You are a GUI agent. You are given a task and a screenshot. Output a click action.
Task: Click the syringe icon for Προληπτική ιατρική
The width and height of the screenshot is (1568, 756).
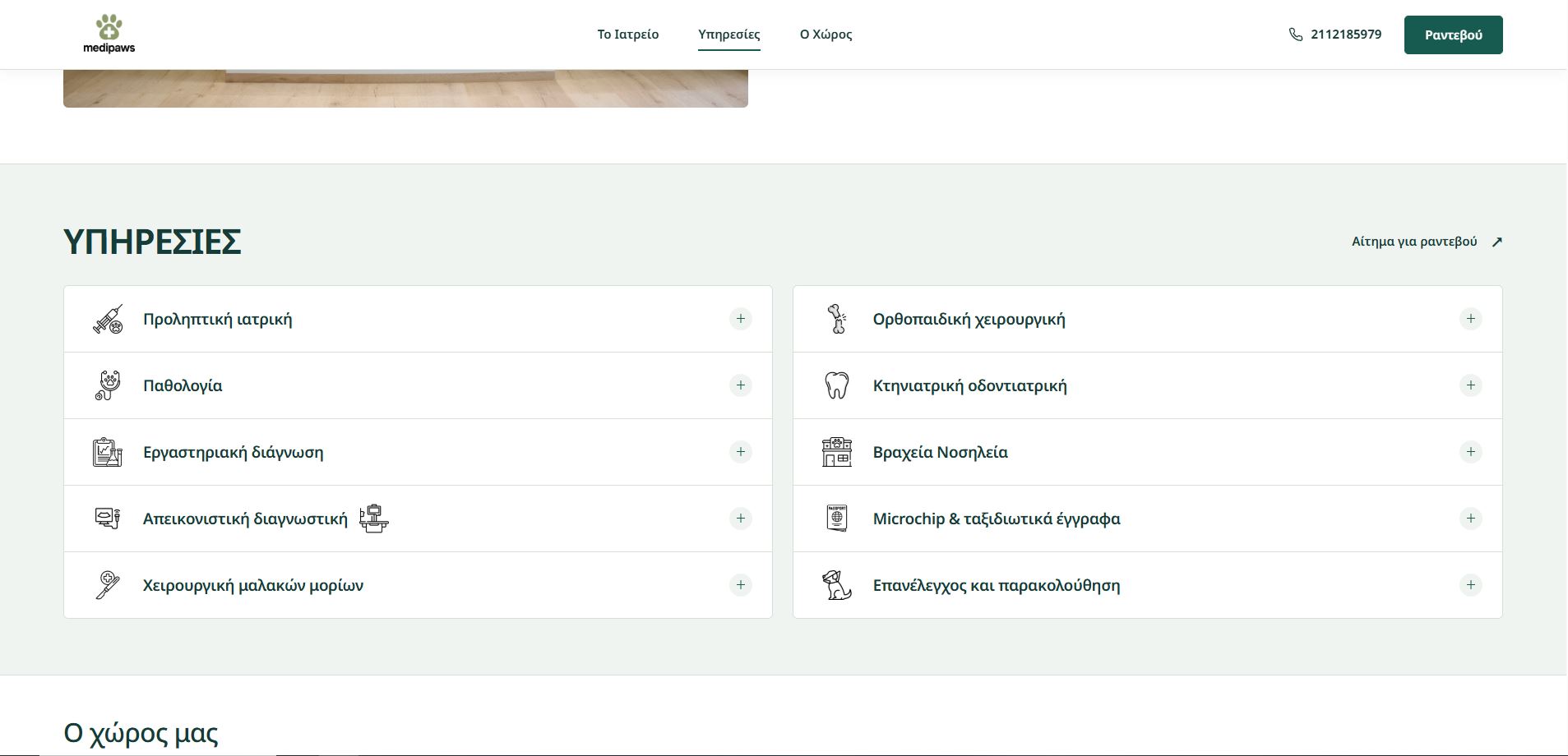click(108, 319)
